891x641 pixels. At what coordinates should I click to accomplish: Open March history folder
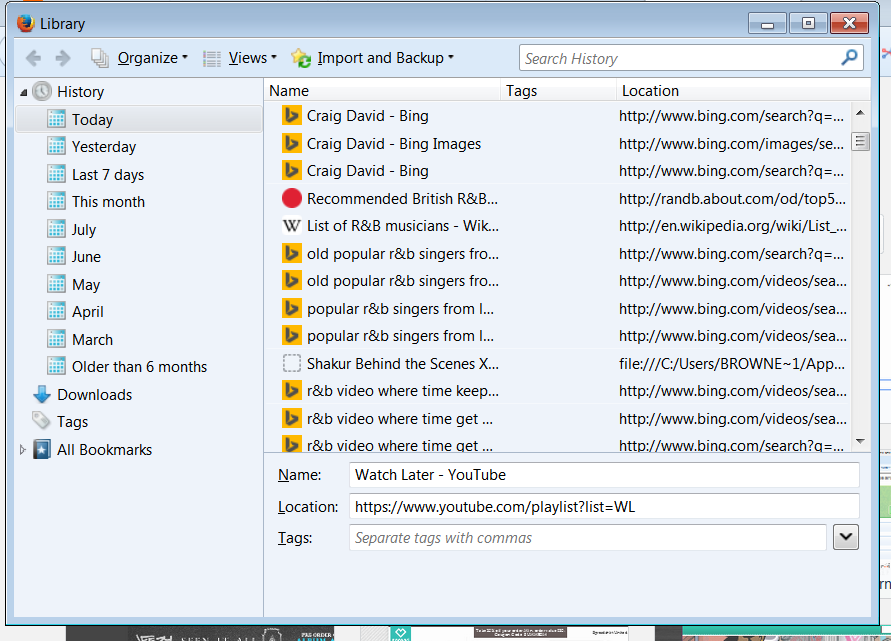pyautogui.click(x=93, y=340)
